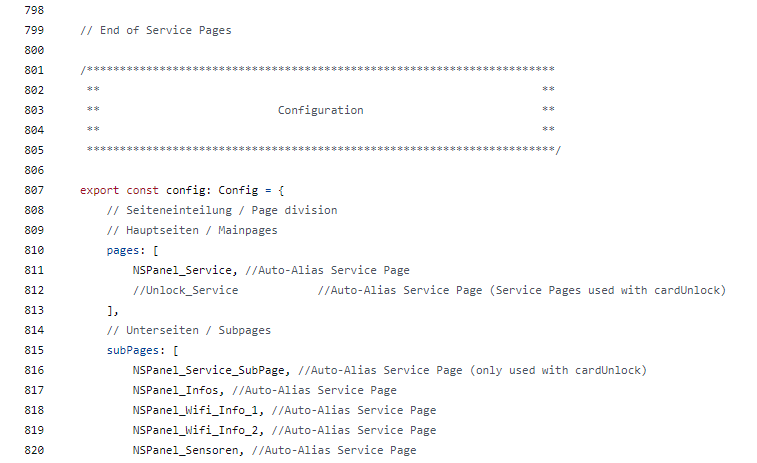Place cursor on 'export' keyword
Viewport: 757px width, 463px height.
(x=99, y=191)
